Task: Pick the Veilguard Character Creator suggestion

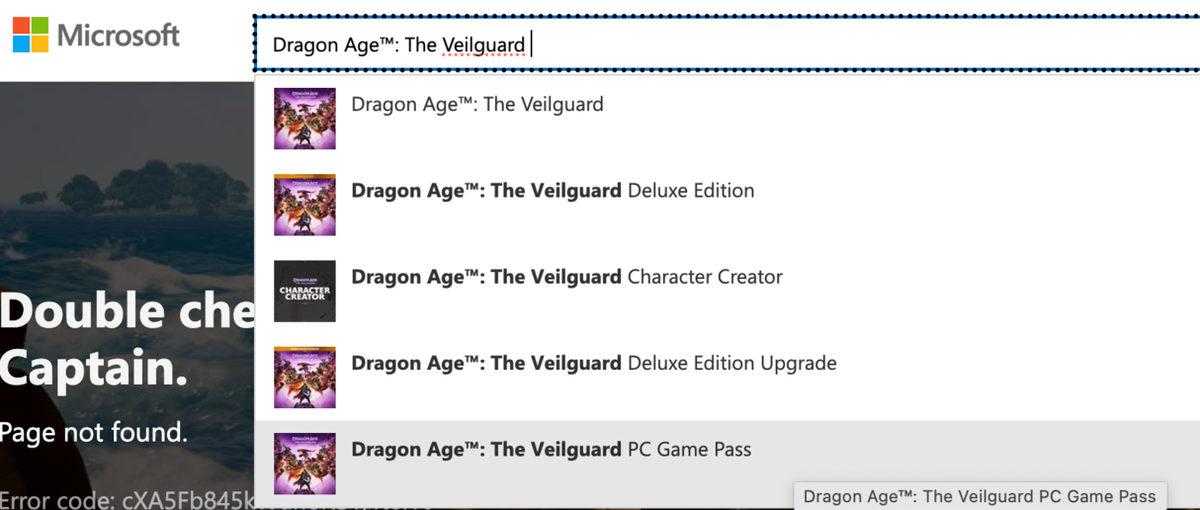Action: point(566,276)
